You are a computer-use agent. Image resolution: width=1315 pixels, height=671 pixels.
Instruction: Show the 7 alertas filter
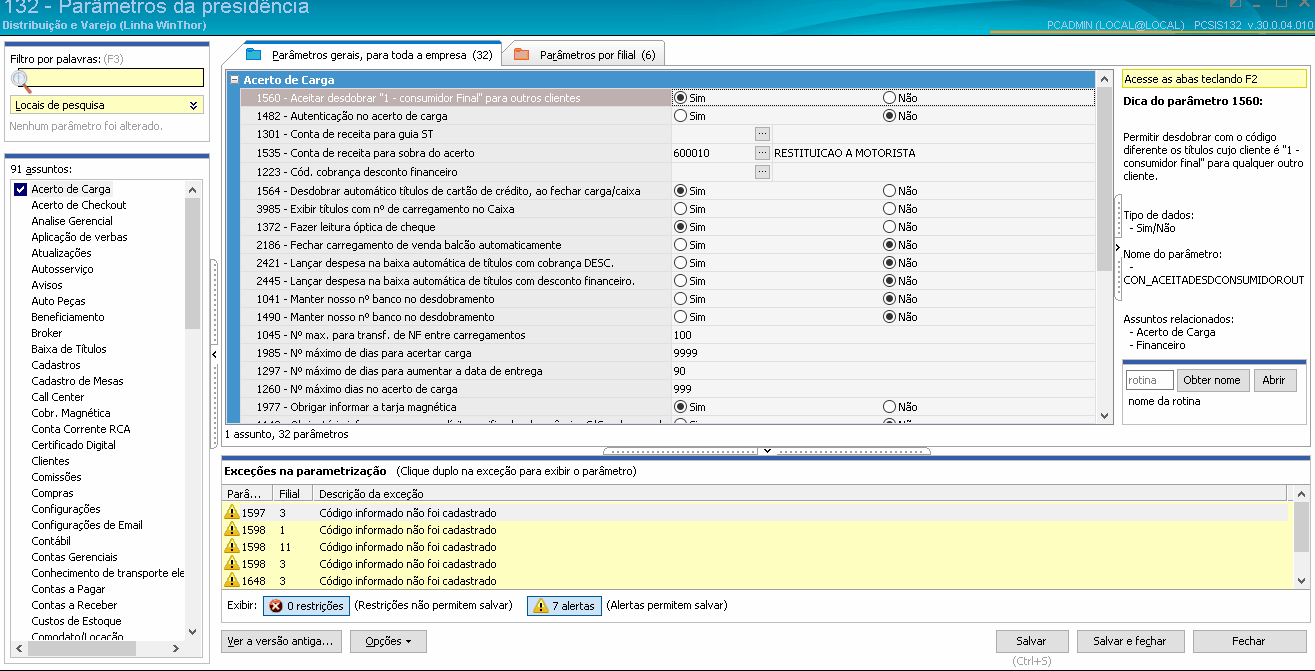click(564, 606)
